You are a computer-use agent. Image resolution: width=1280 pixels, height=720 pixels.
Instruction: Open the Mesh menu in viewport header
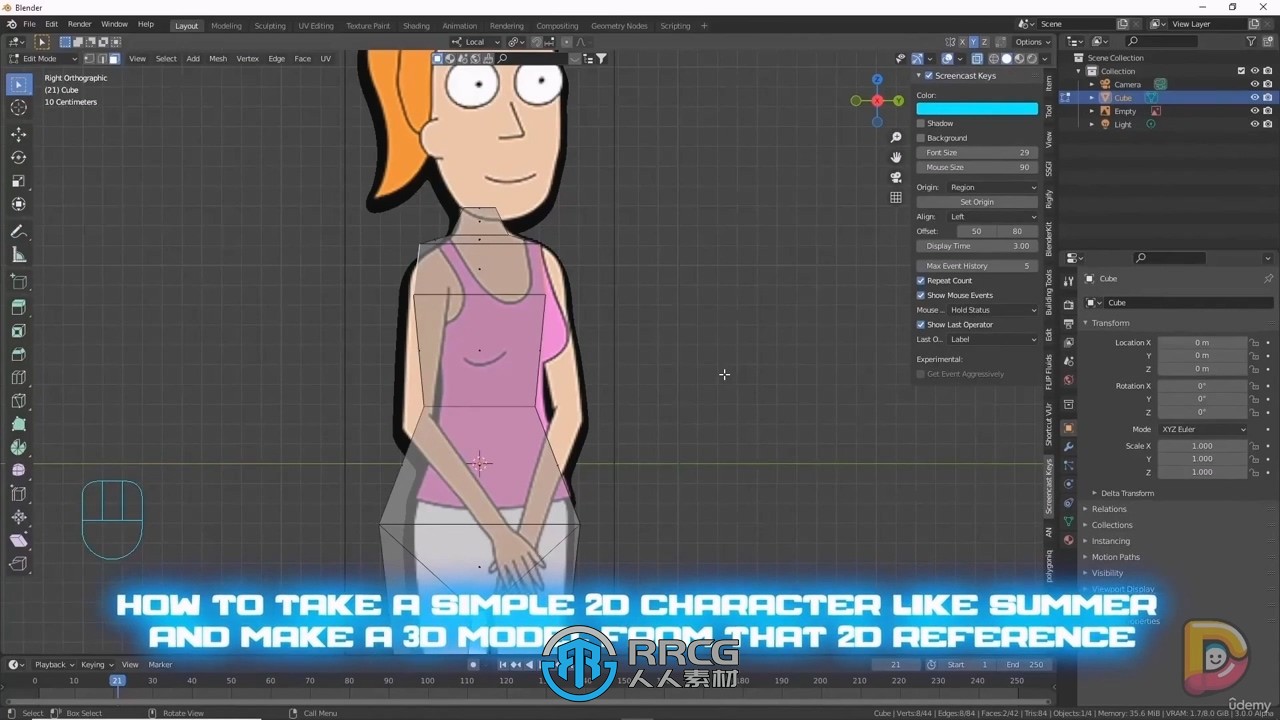[x=218, y=59]
